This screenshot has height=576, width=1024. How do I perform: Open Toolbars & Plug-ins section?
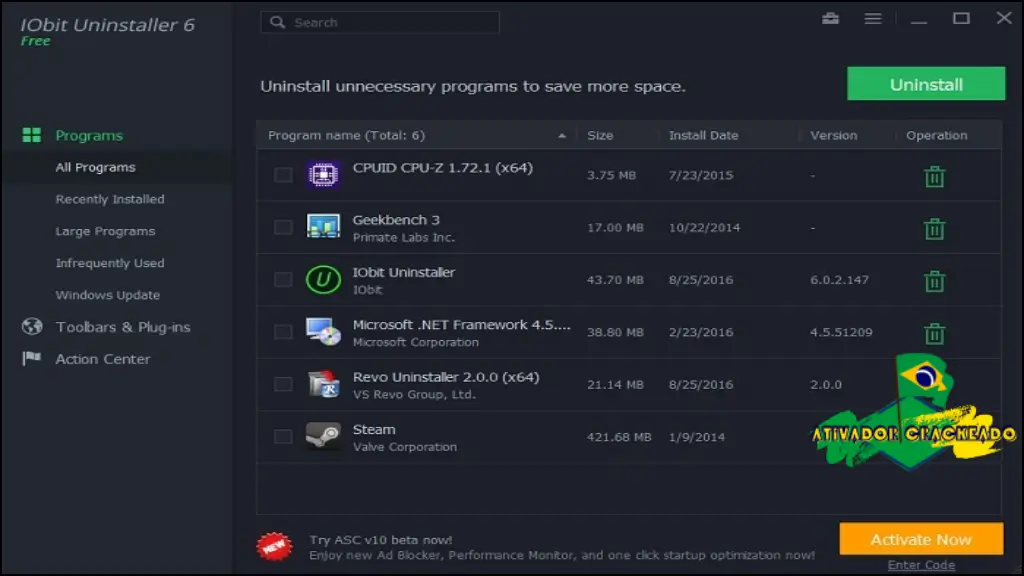tap(123, 327)
